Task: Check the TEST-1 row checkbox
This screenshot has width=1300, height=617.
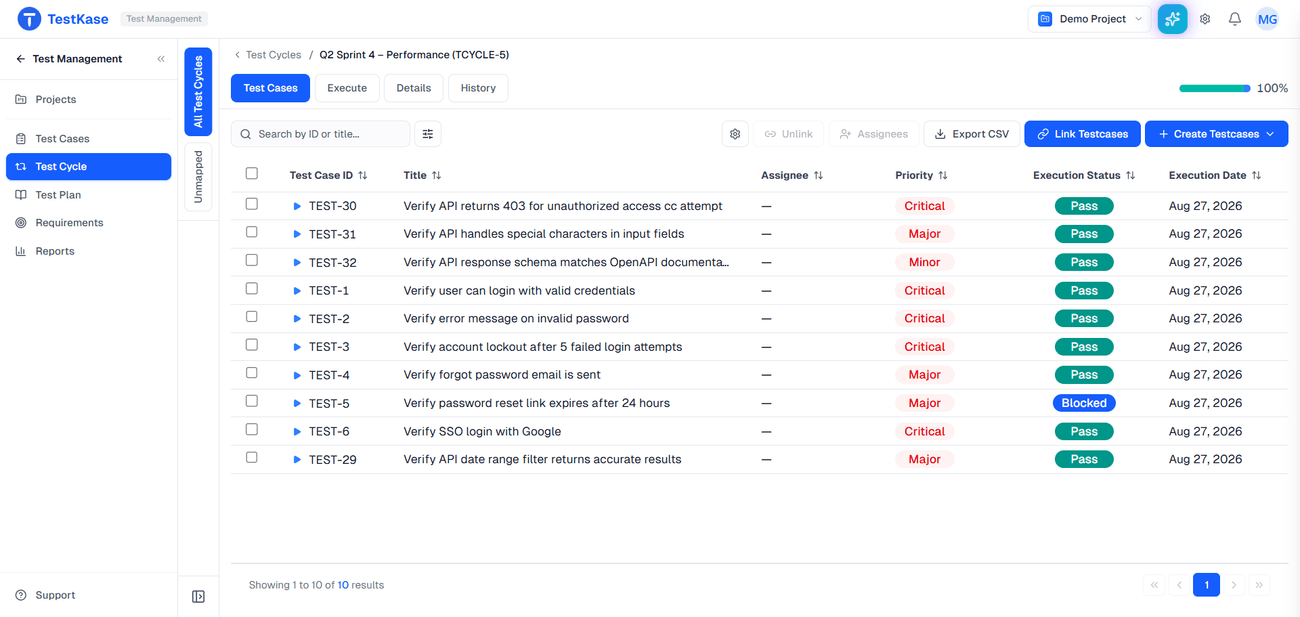Action: (252, 288)
